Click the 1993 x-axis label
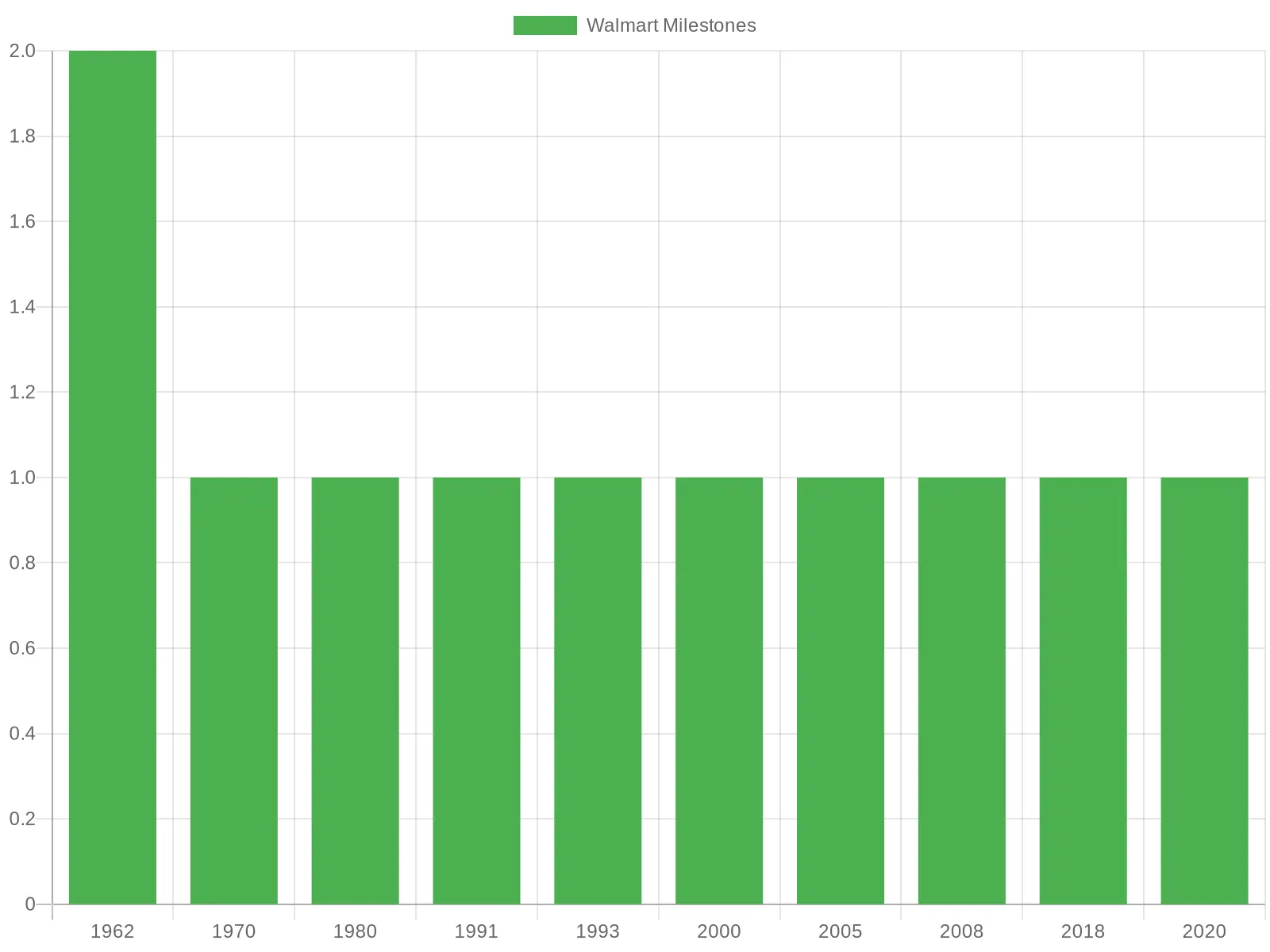 click(598, 931)
